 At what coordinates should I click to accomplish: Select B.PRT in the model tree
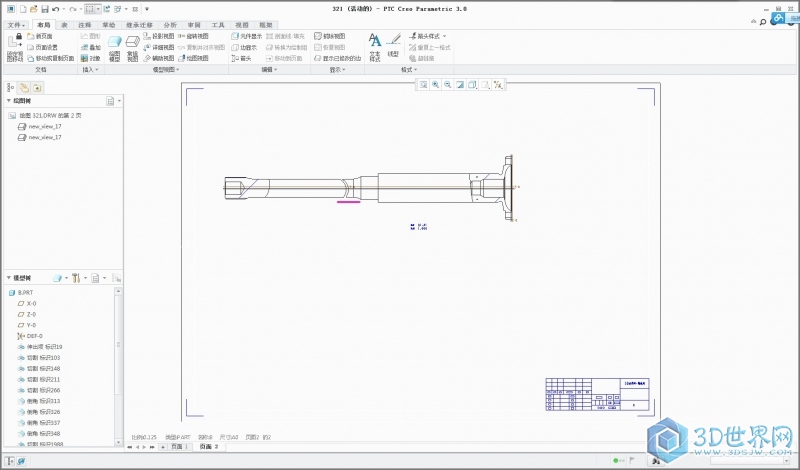21,292
